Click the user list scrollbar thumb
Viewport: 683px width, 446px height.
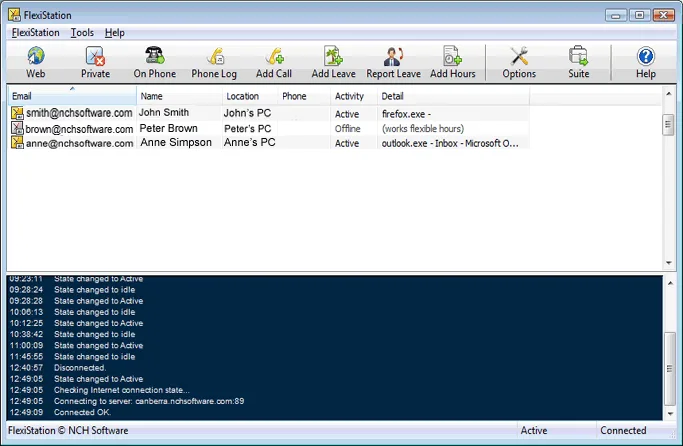click(668, 125)
